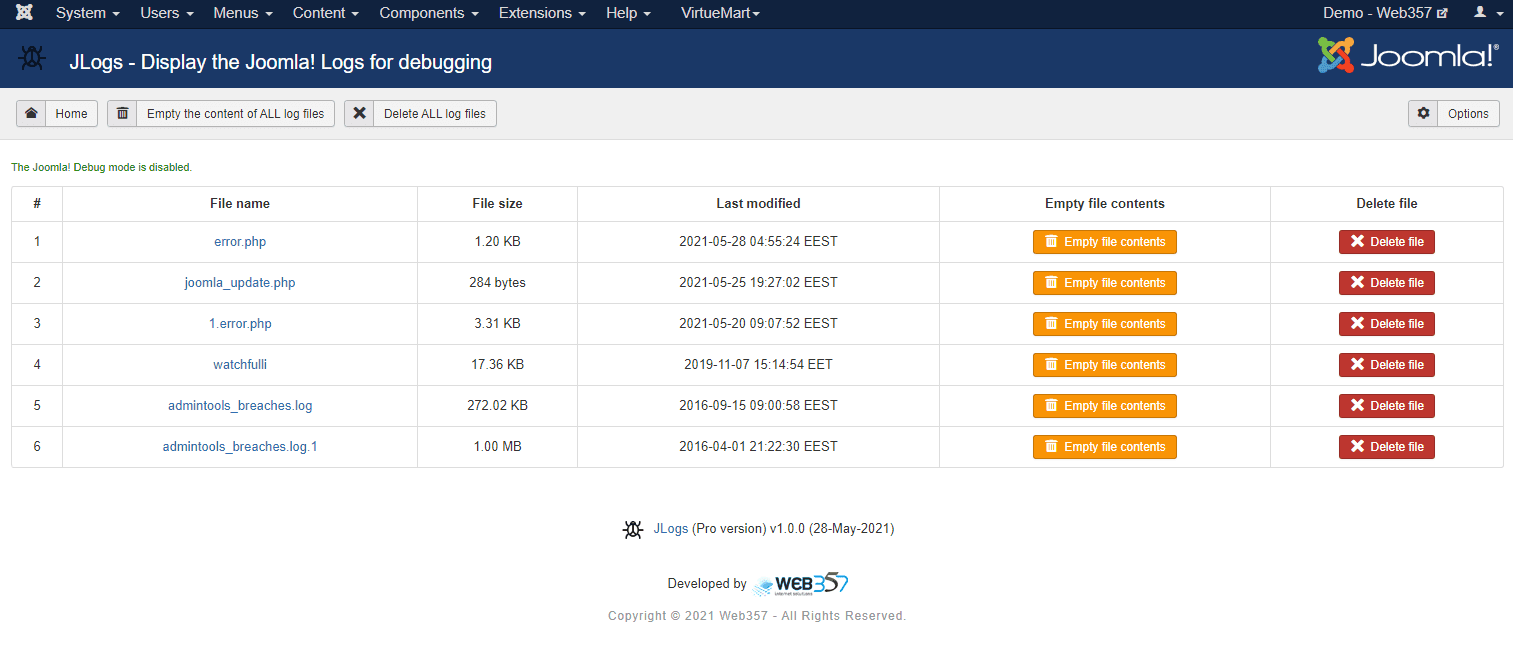Click the Web357 logo in footer
The height and width of the screenshot is (649, 1513).
click(800, 584)
